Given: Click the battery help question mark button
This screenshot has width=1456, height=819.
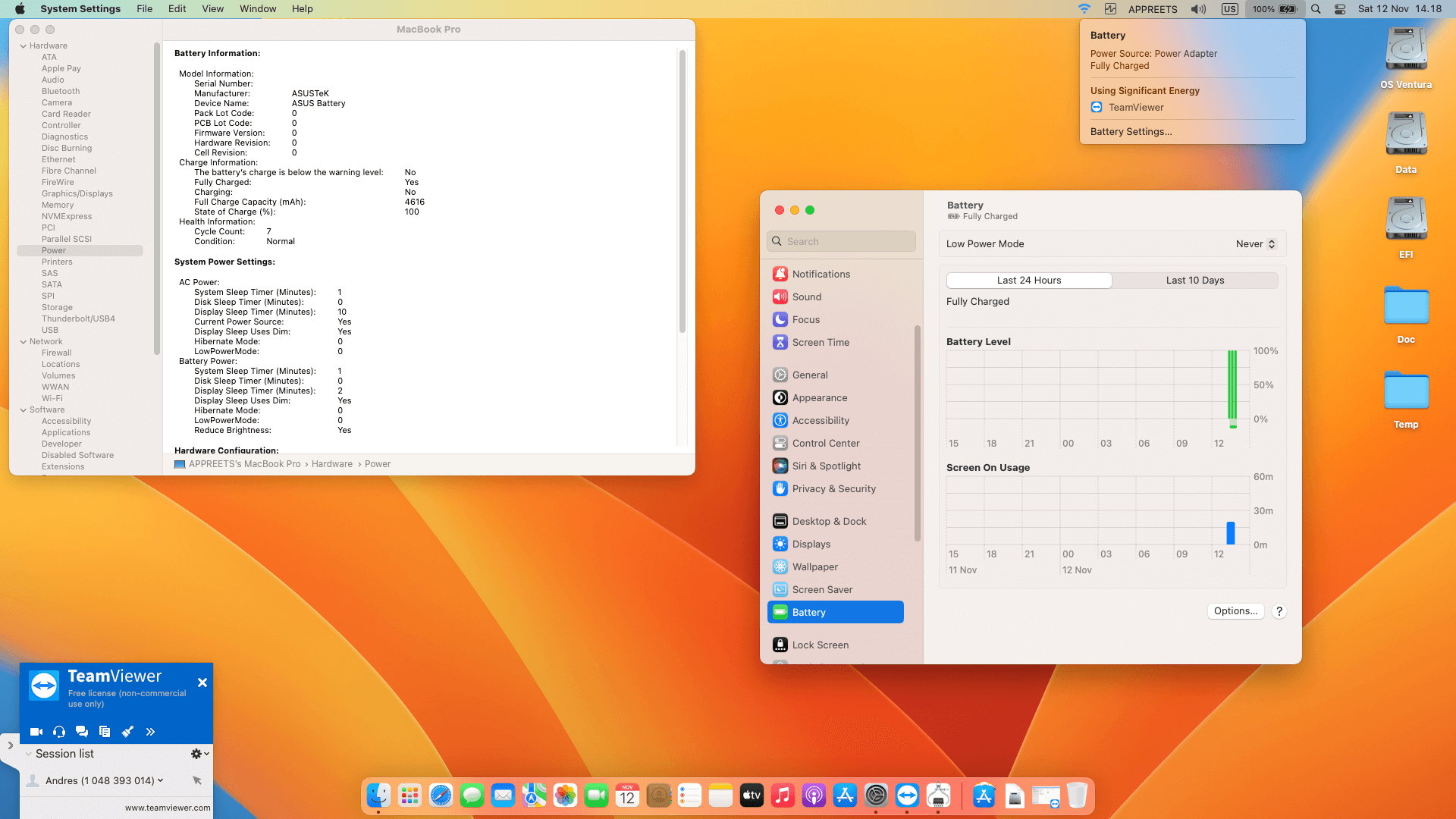Looking at the screenshot, I should (1279, 611).
